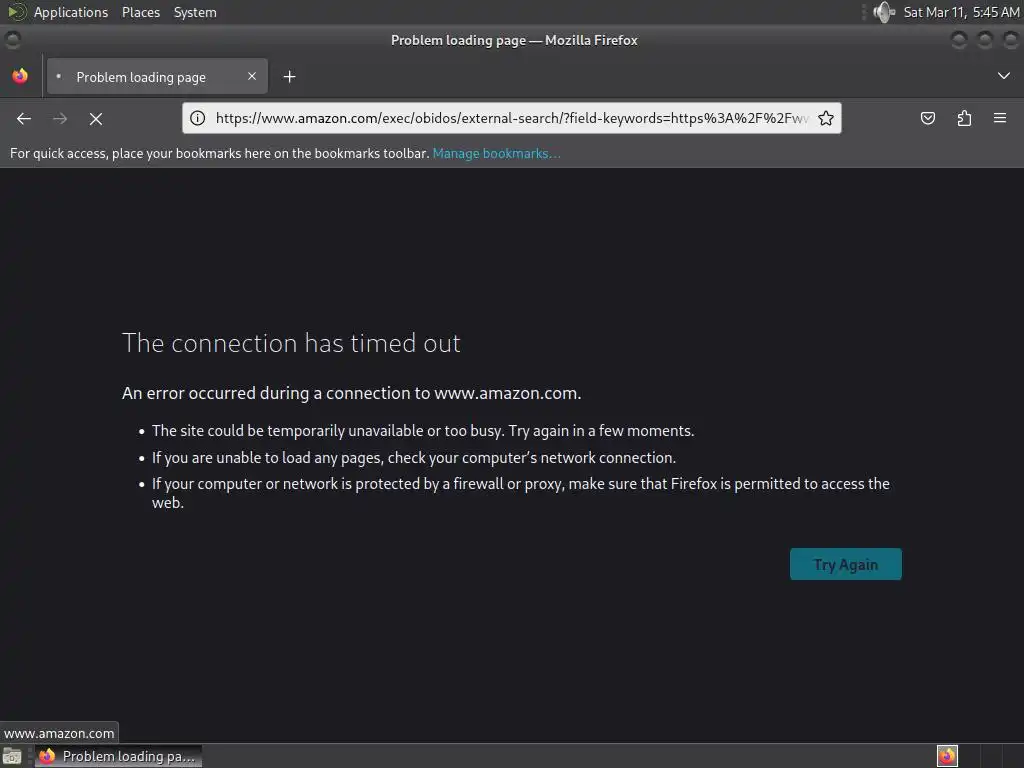Click the site information icon in address bar

click(197, 118)
